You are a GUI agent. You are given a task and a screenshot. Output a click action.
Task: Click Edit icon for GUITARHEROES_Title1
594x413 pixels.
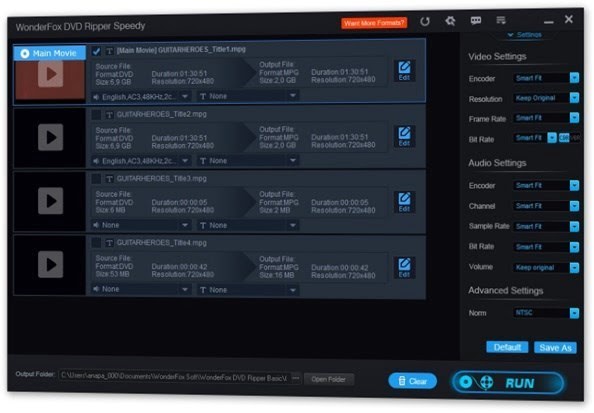[x=404, y=70]
